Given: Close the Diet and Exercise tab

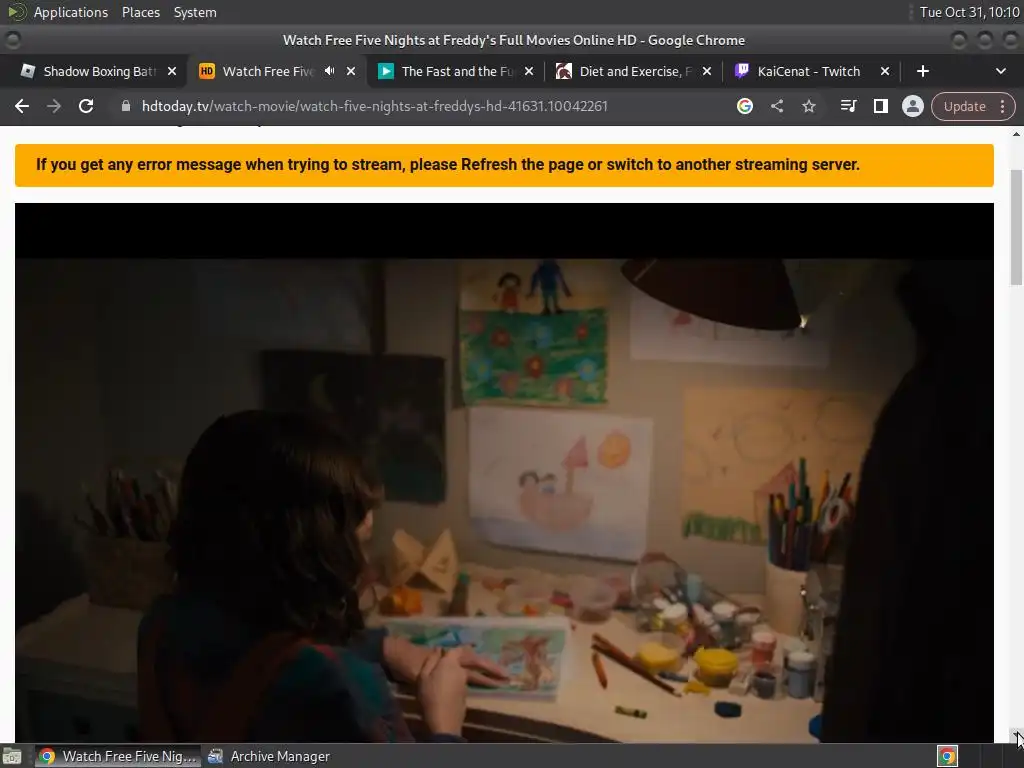Looking at the screenshot, I should 707,71.
